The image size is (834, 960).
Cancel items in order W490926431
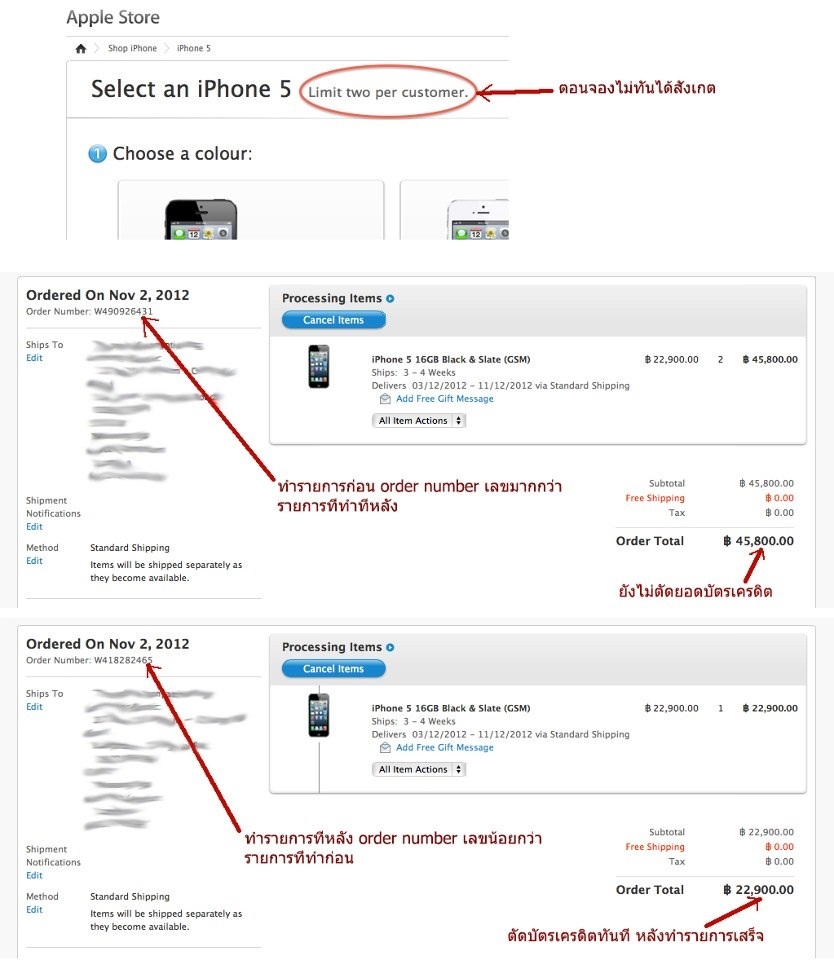(x=334, y=320)
